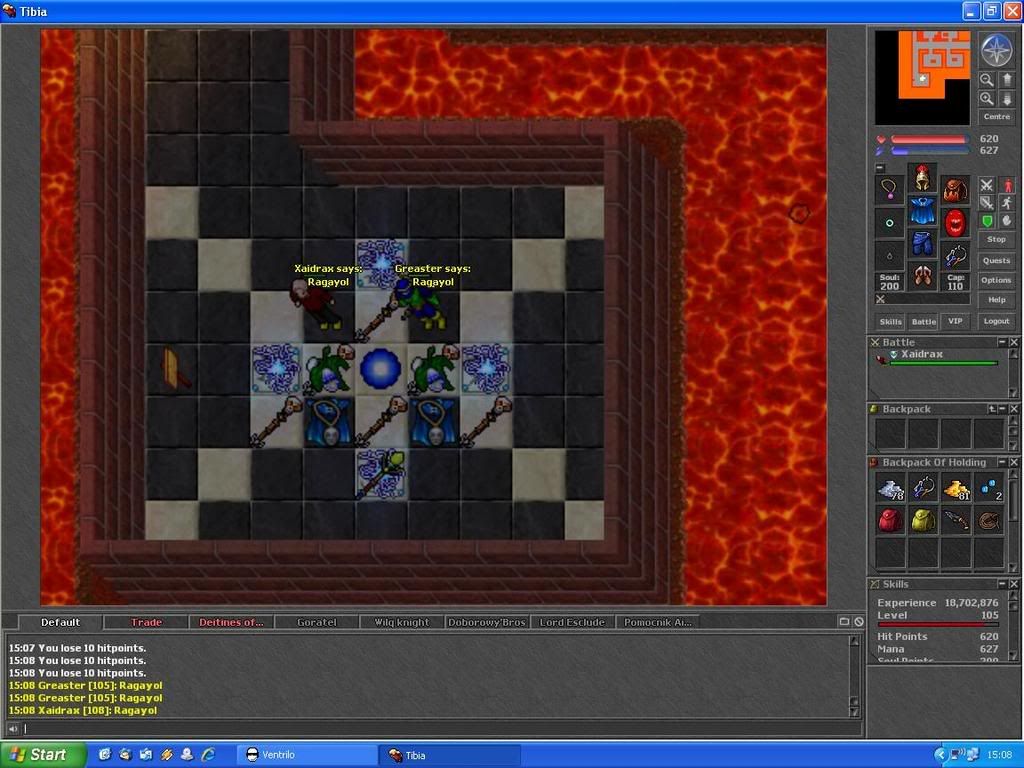
Task: Minimize the Battle panel
Action: [x=1002, y=342]
